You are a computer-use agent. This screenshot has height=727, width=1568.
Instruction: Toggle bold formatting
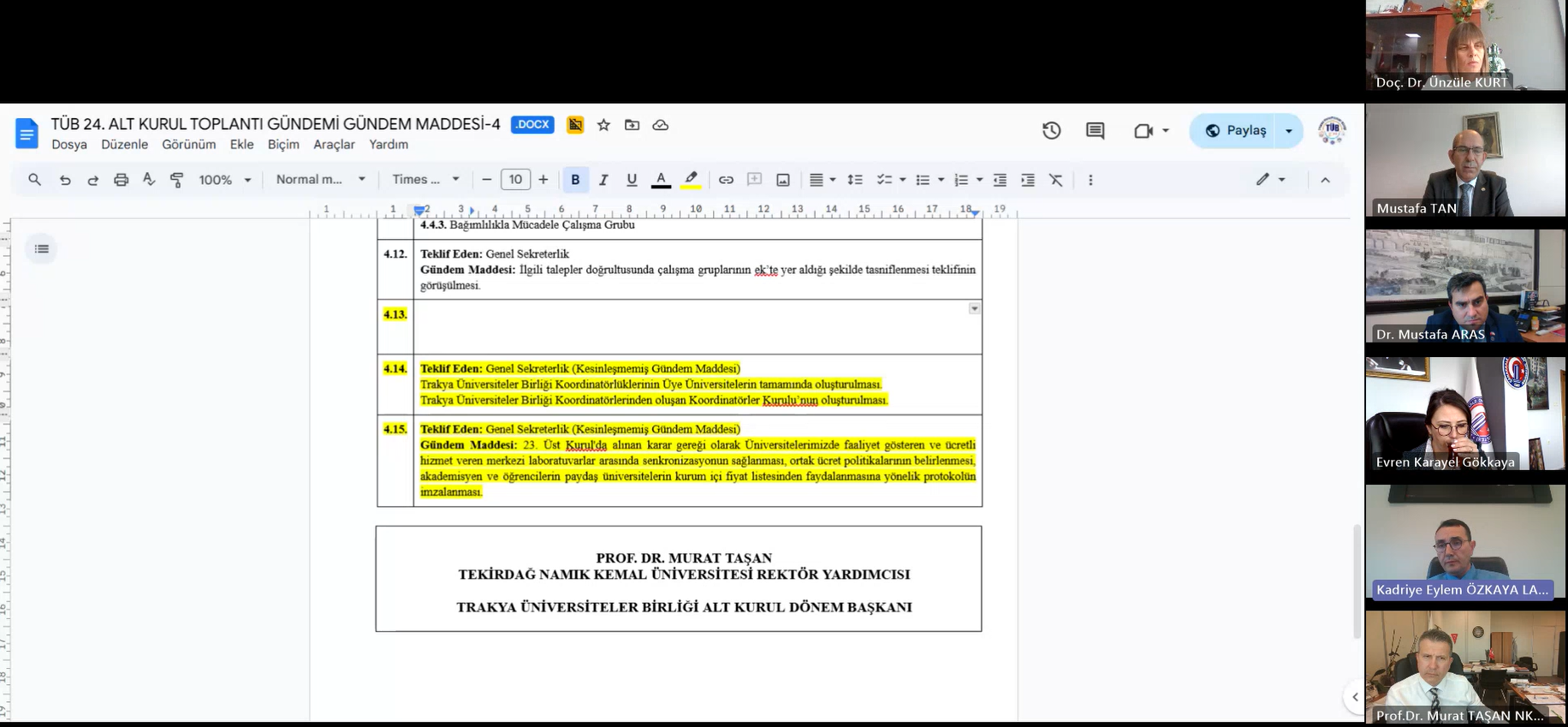pos(575,180)
